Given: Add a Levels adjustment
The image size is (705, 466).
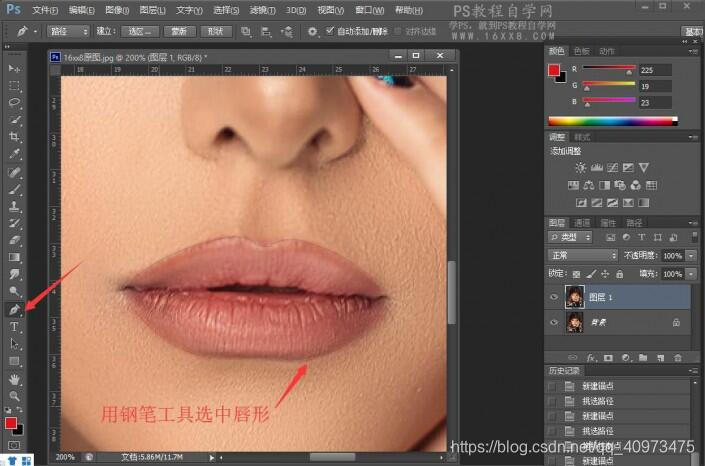Looking at the screenshot, I should click(x=597, y=168).
